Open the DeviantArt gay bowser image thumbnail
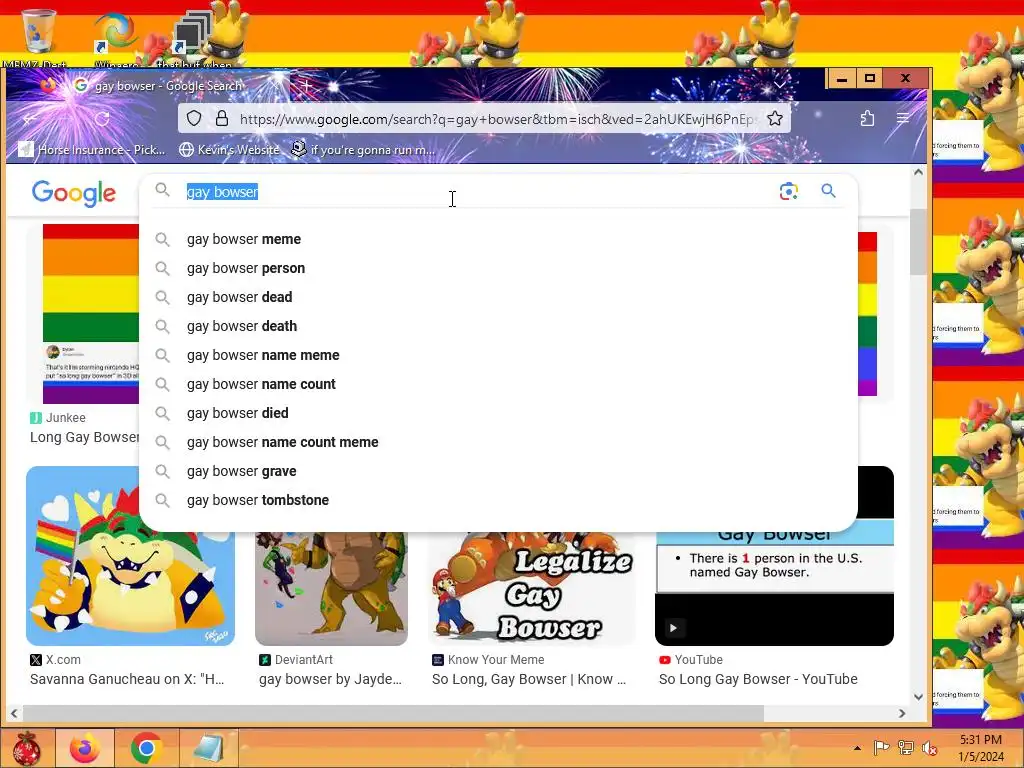The width and height of the screenshot is (1024, 768). [331, 588]
